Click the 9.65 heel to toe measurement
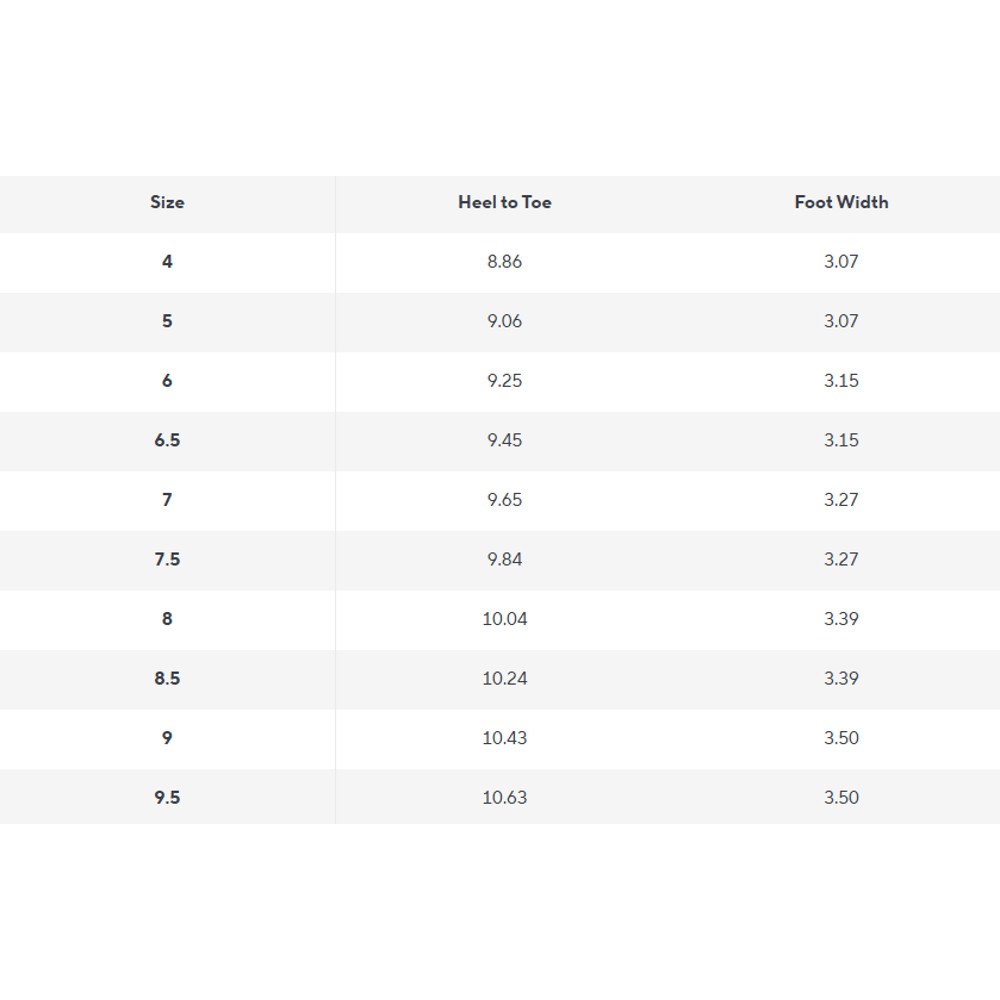The image size is (1000, 1000). 504,500
